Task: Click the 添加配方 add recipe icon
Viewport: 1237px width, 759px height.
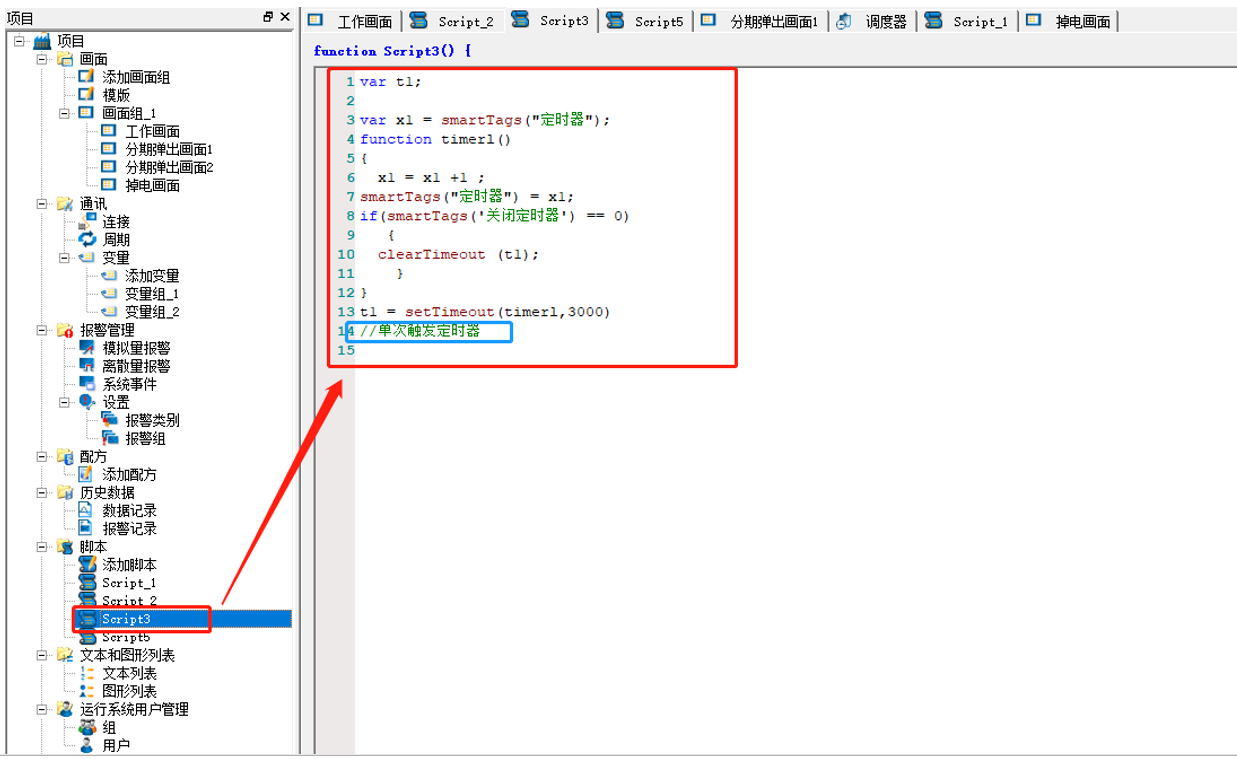Action: pos(88,474)
